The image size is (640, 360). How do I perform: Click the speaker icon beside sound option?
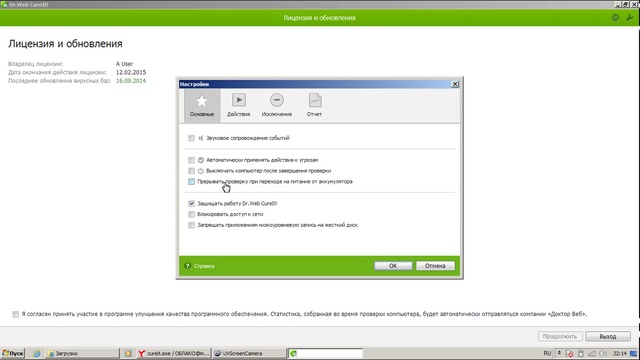click(x=200, y=138)
